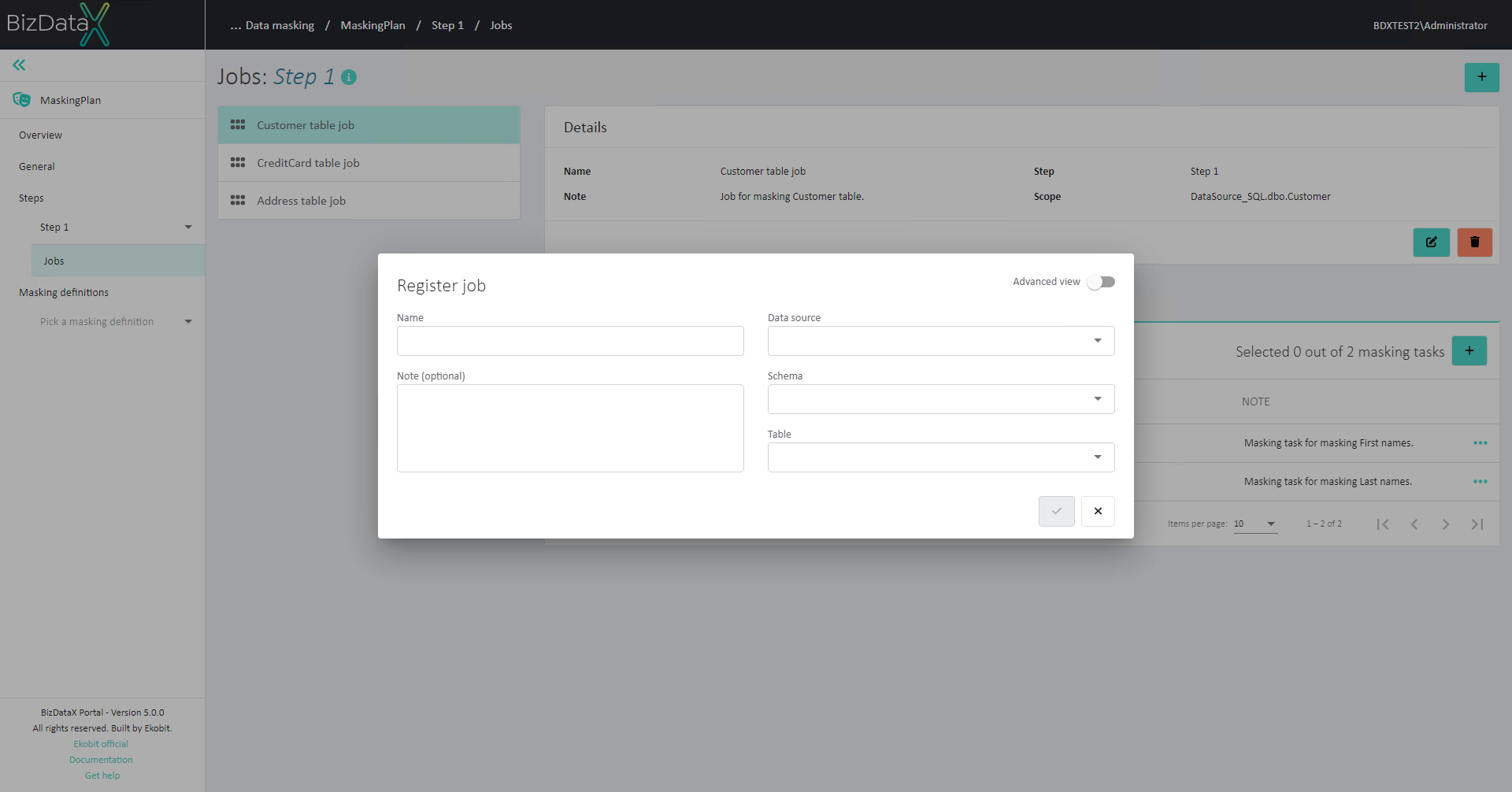
Task: Click grid icon of CreditCard table job
Action: click(238, 163)
